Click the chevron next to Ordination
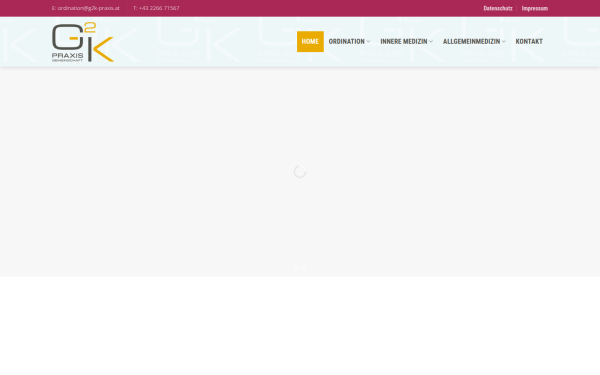Screen dimensions: 600x375 (368, 42)
